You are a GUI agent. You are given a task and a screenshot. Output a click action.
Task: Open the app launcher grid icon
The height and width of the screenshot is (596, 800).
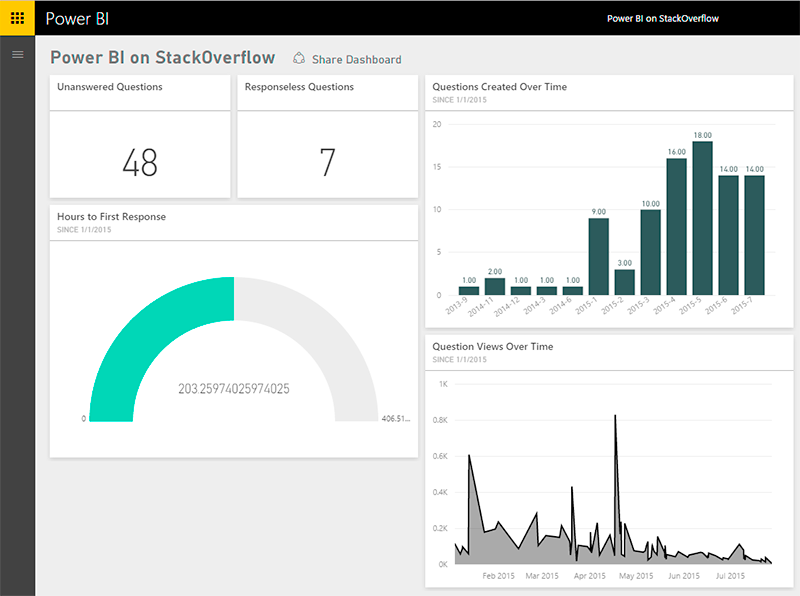17,18
